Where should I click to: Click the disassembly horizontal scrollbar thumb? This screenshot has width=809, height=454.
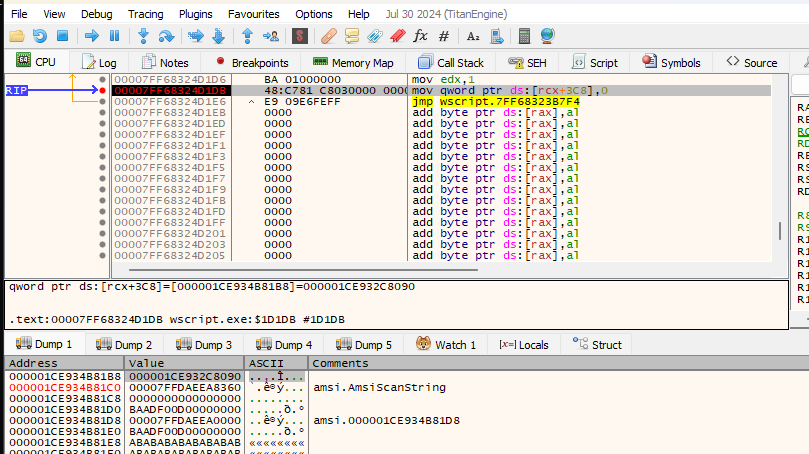(303, 269)
